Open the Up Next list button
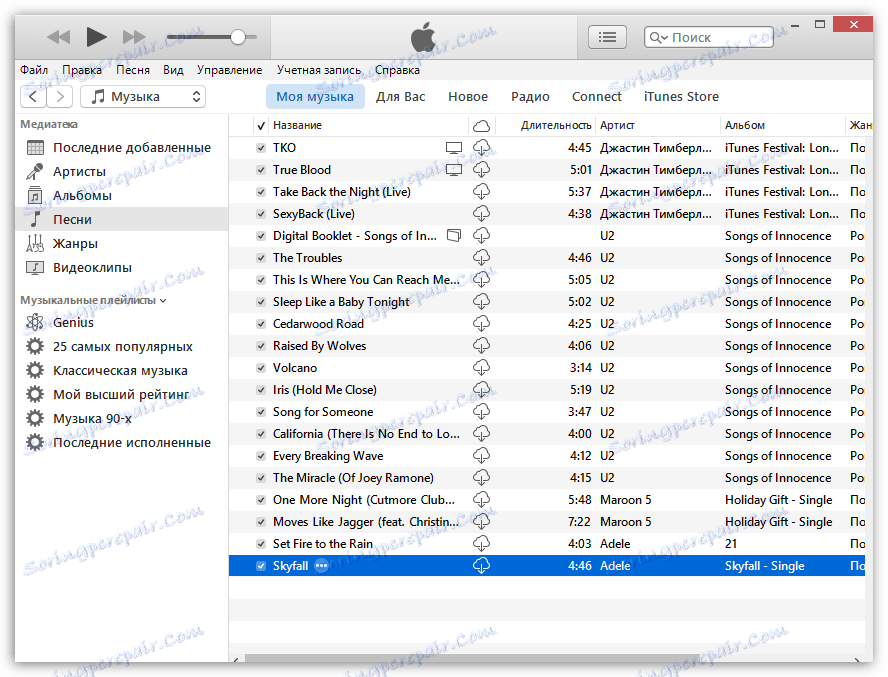The image size is (888, 677). (607, 37)
